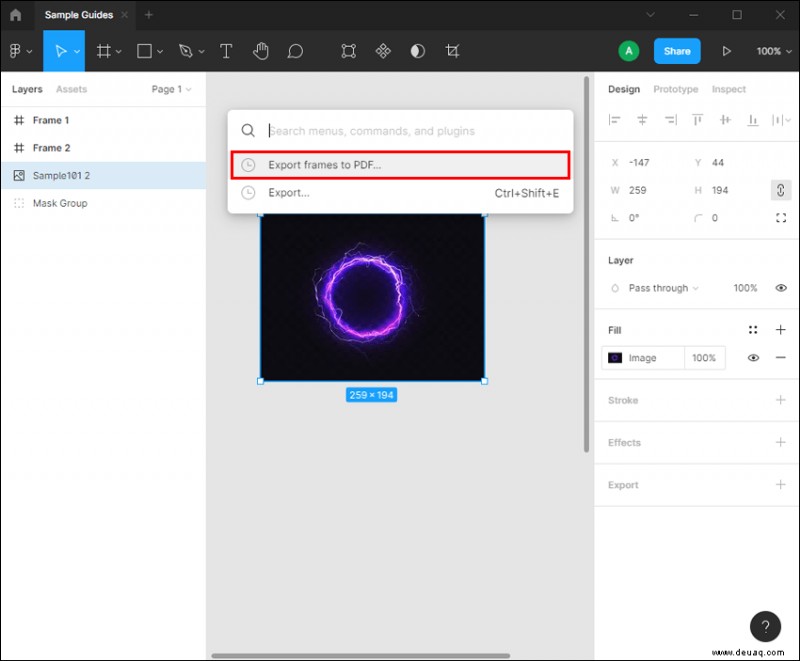Click the Share button
This screenshot has height=661, width=800.
point(677,50)
